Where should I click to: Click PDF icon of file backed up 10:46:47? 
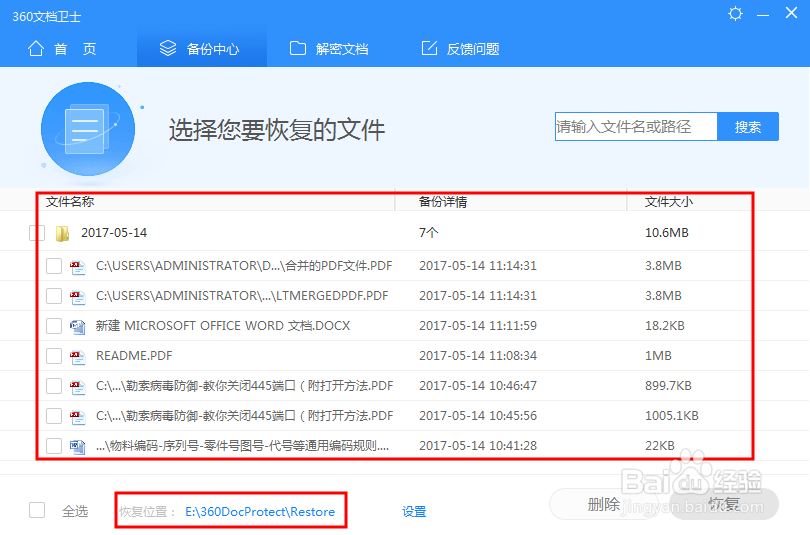pos(77,386)
